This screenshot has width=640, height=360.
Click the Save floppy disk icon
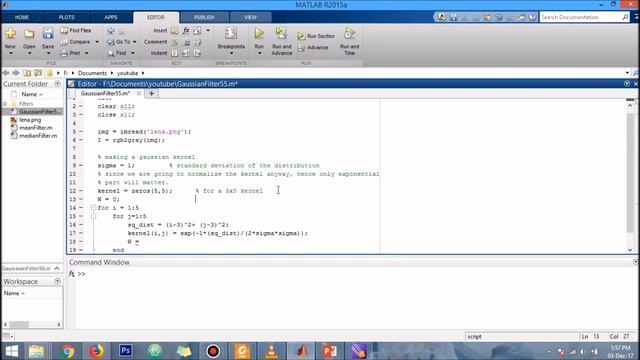(48, 33)
